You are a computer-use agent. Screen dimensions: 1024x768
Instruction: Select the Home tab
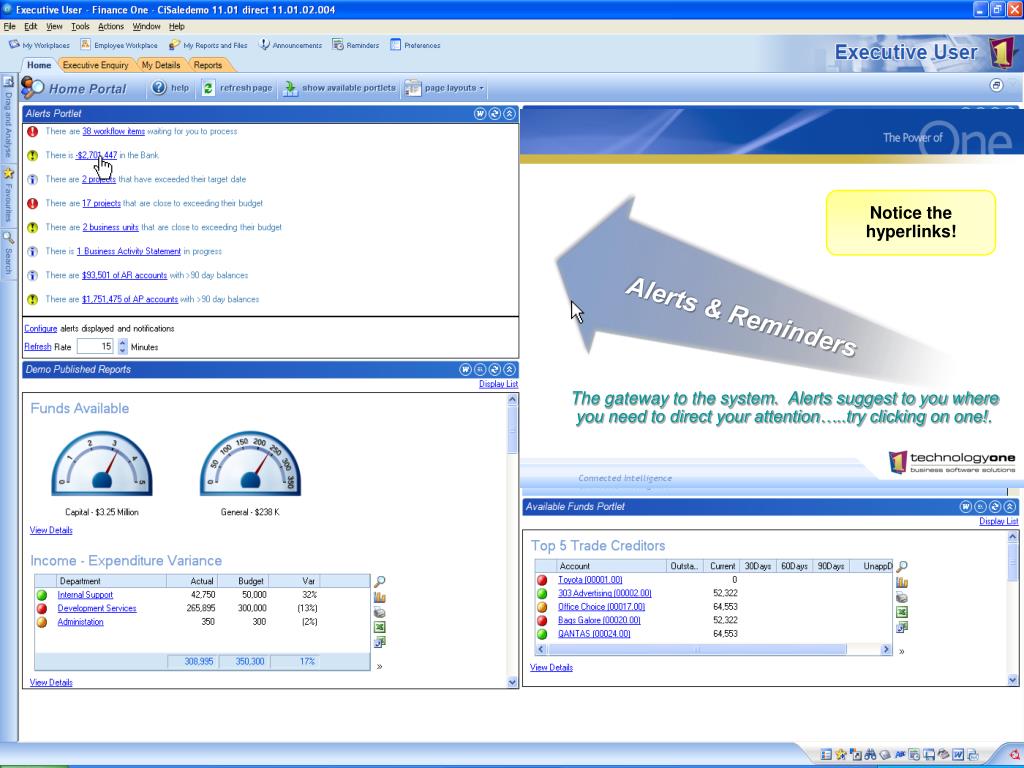coord(39,65)
